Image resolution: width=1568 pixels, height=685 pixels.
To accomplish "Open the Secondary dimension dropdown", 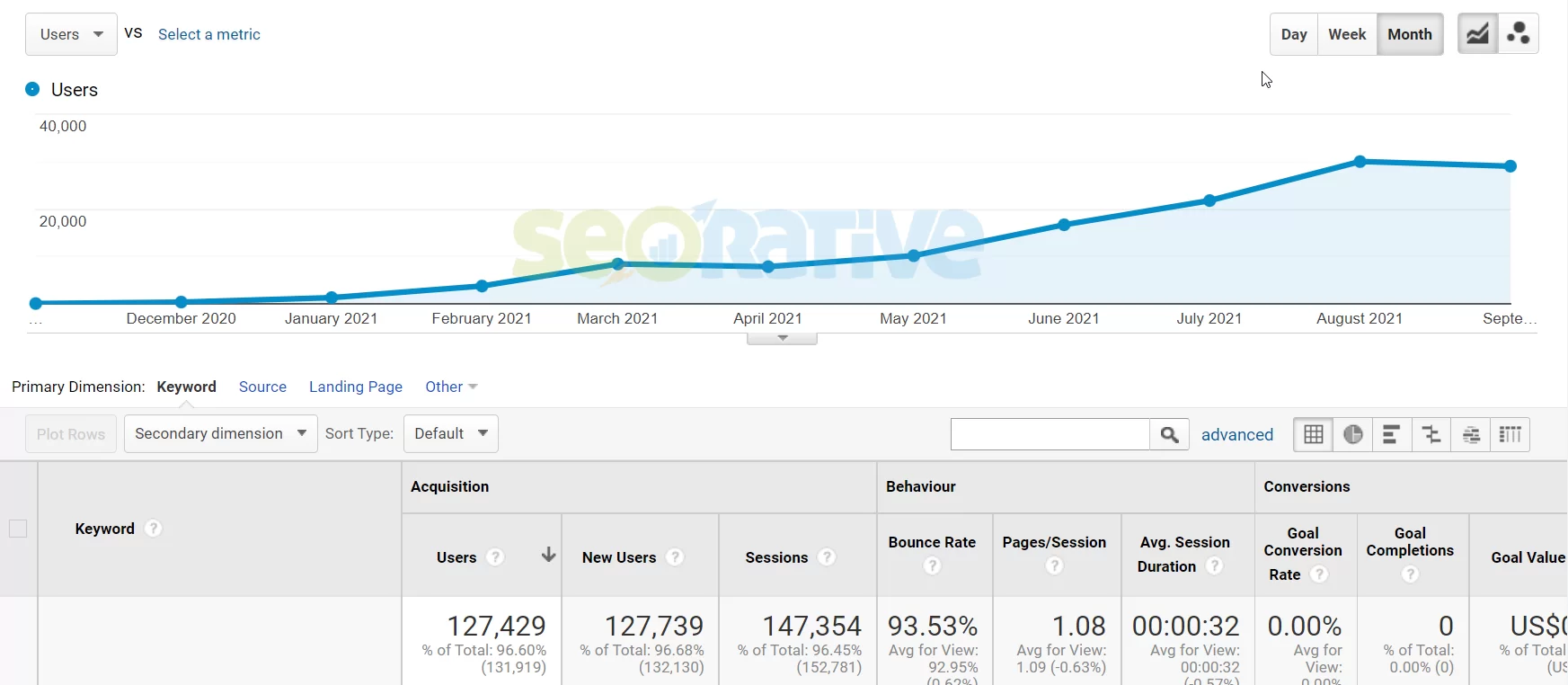I will 220,433.
